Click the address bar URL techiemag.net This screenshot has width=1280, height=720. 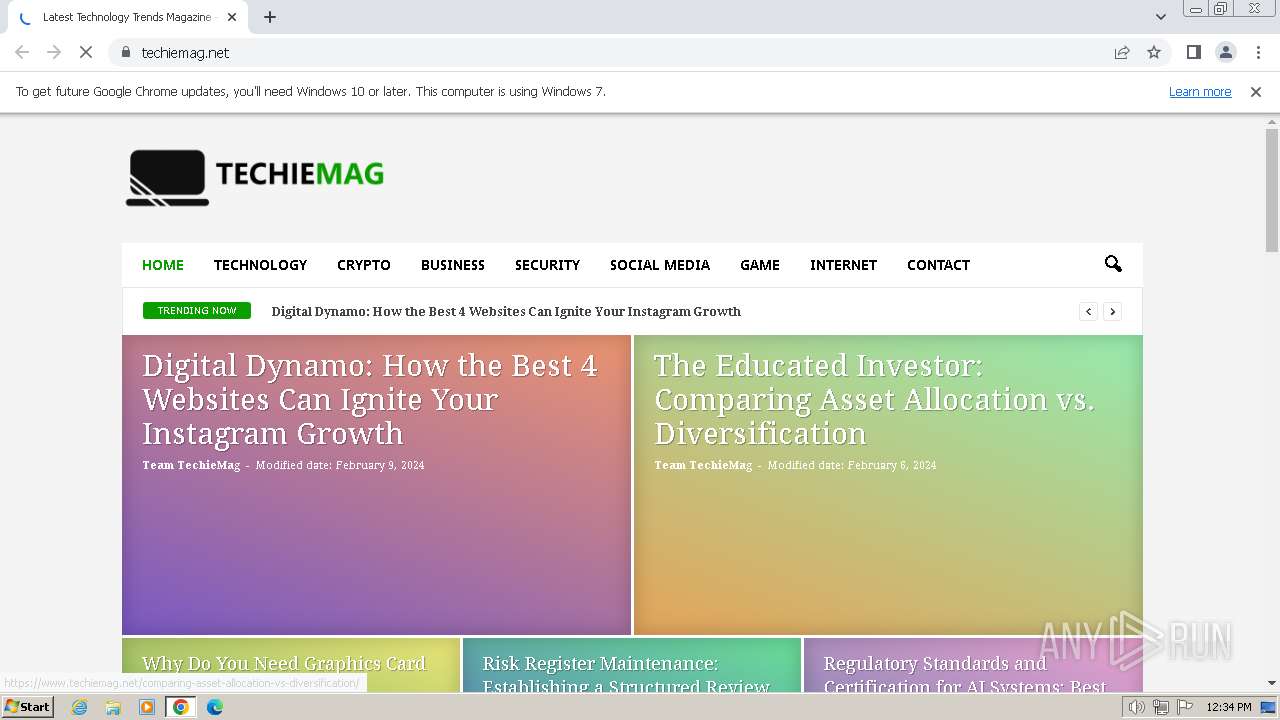coord(185,52)
